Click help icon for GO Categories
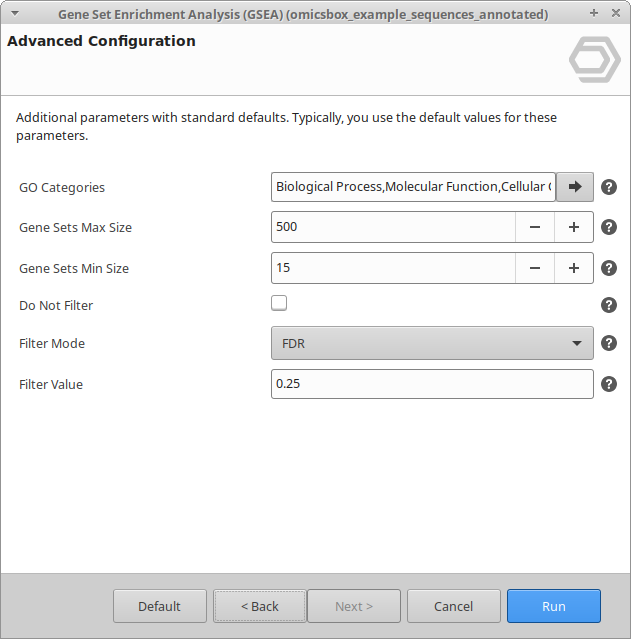This screenshot has width=631, height=639. (608, 187)
